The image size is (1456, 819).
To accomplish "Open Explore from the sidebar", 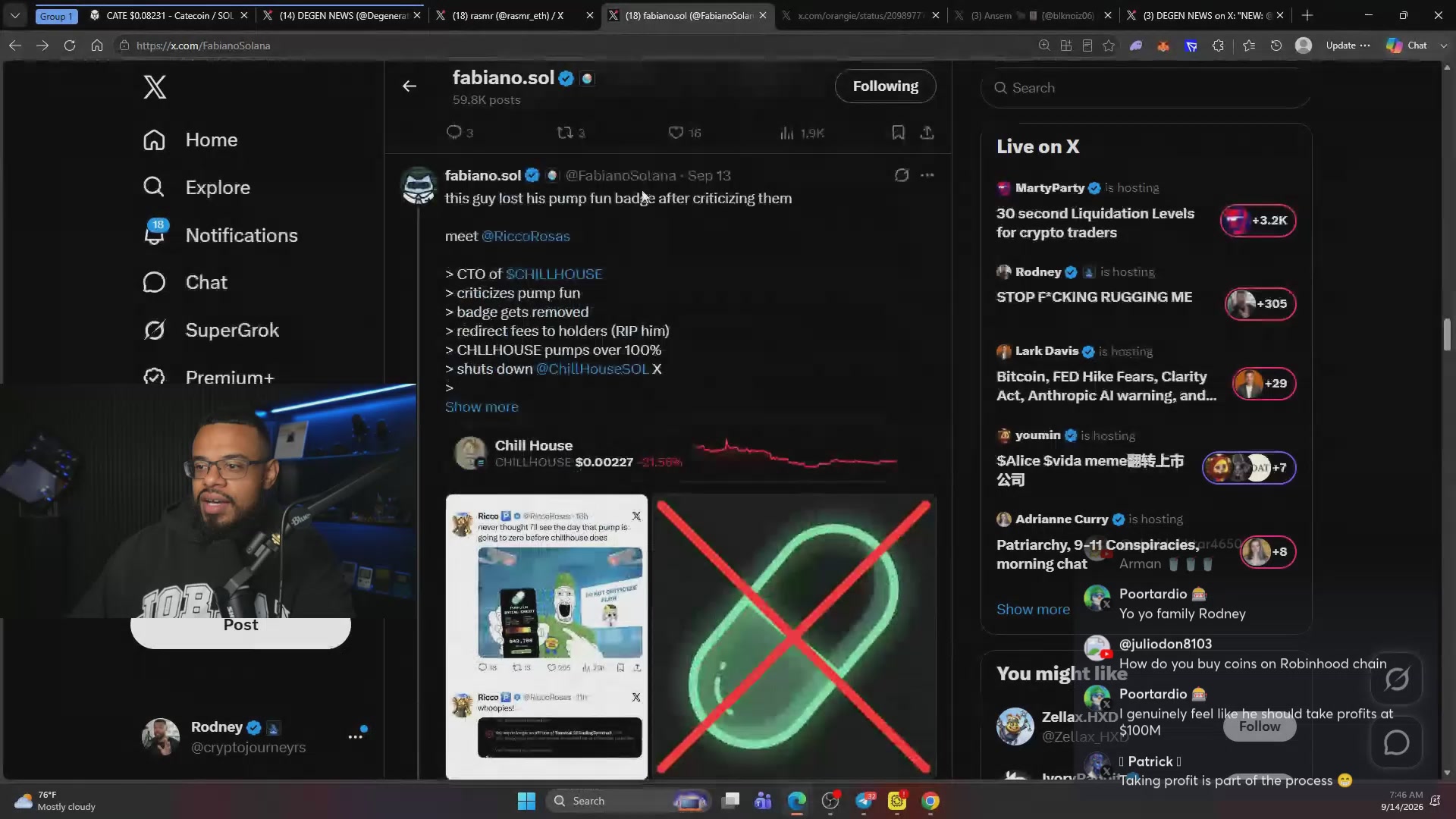I will point(196,187).
